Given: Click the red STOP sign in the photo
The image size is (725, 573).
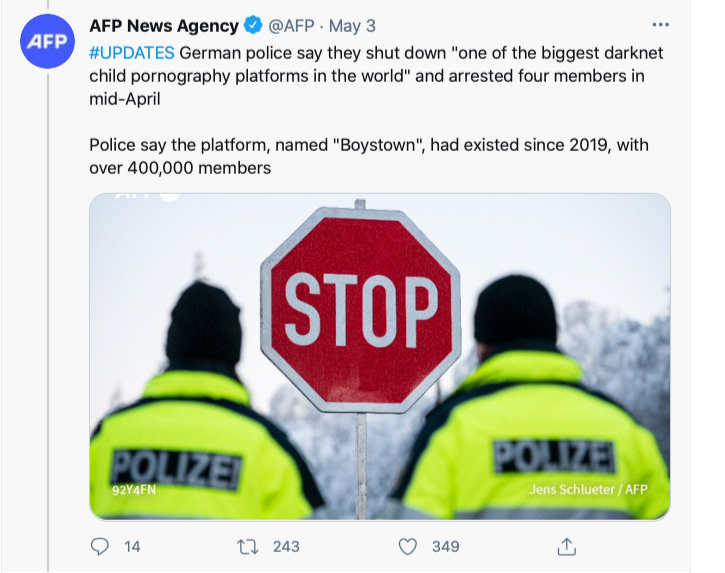Looking at the screenshot, I should click(x=360, y=308).
